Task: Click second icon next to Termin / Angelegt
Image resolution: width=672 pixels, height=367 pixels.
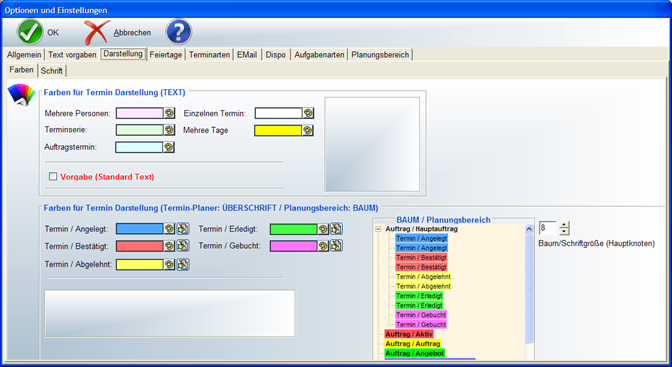Action: [x=183, y=229]
